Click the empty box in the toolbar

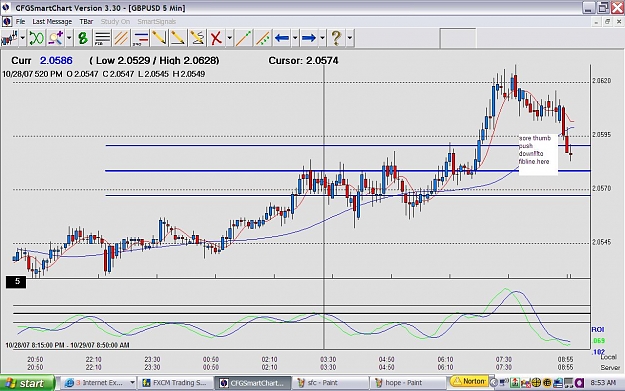click(458, 38)
